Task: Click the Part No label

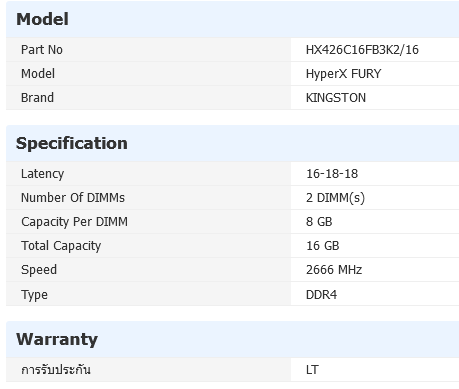Action: click(x=42, y=50)
